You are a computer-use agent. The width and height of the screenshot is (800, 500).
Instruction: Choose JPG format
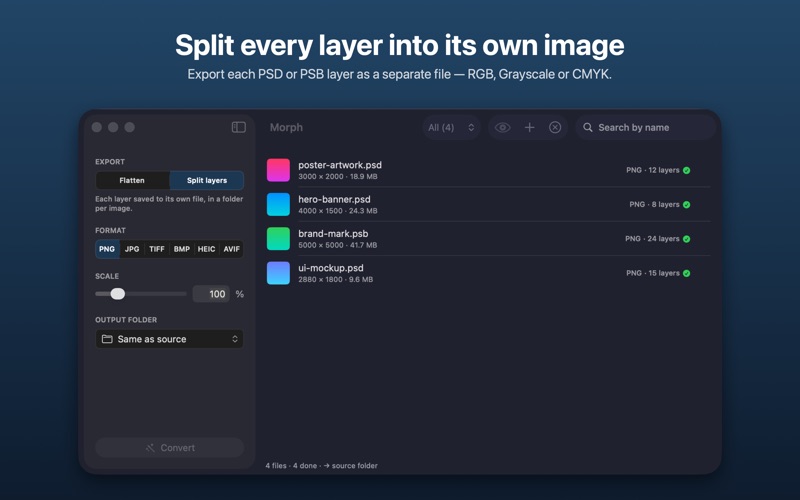pos(132,249)
